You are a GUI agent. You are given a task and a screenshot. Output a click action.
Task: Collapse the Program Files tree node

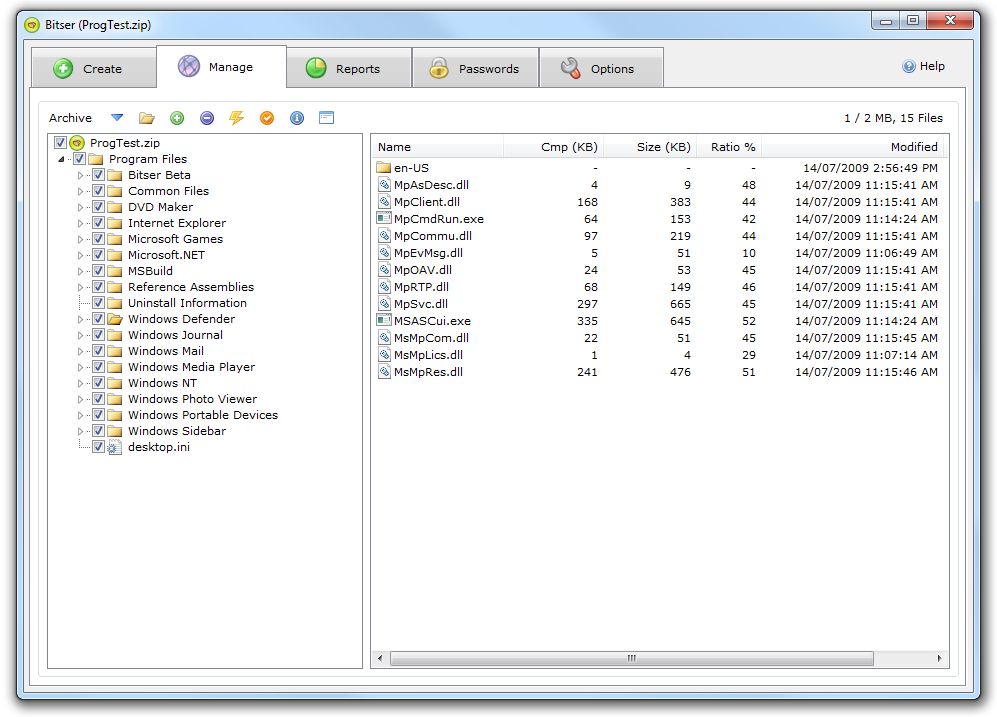tap(61, 160)
